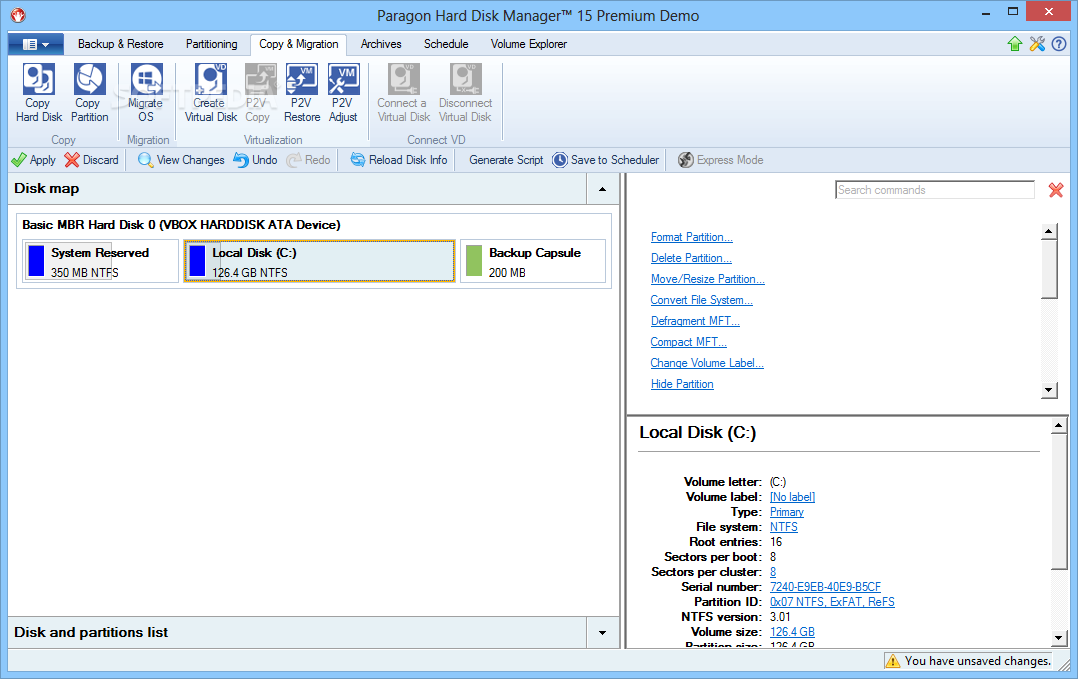Screen dimensions: 1078x679
Task: Click properties panel scroll-up arrow
Action: tap(1059, 426)
